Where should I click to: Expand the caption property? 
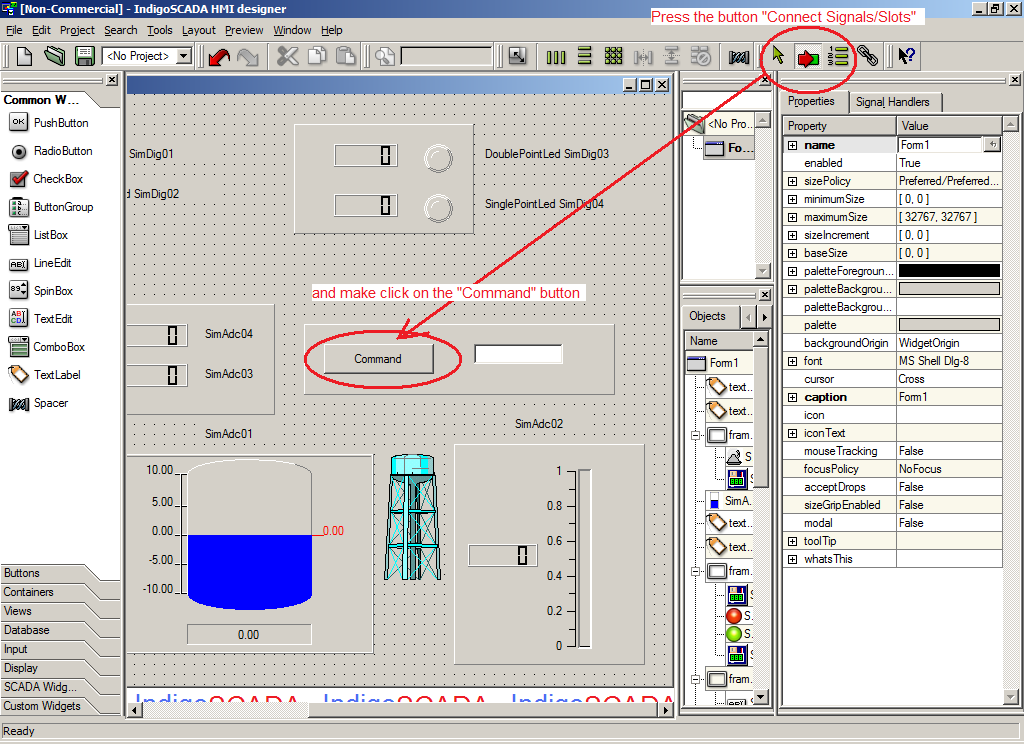[792, 397]
